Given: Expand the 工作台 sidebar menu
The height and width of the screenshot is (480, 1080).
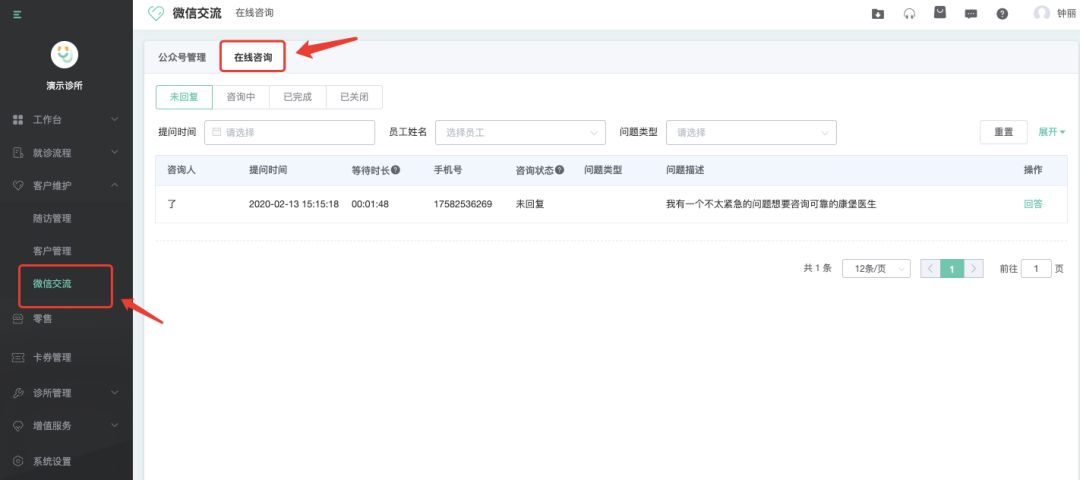Looking at the screenshot, I should pyautogui.click(x=114, y=120).
